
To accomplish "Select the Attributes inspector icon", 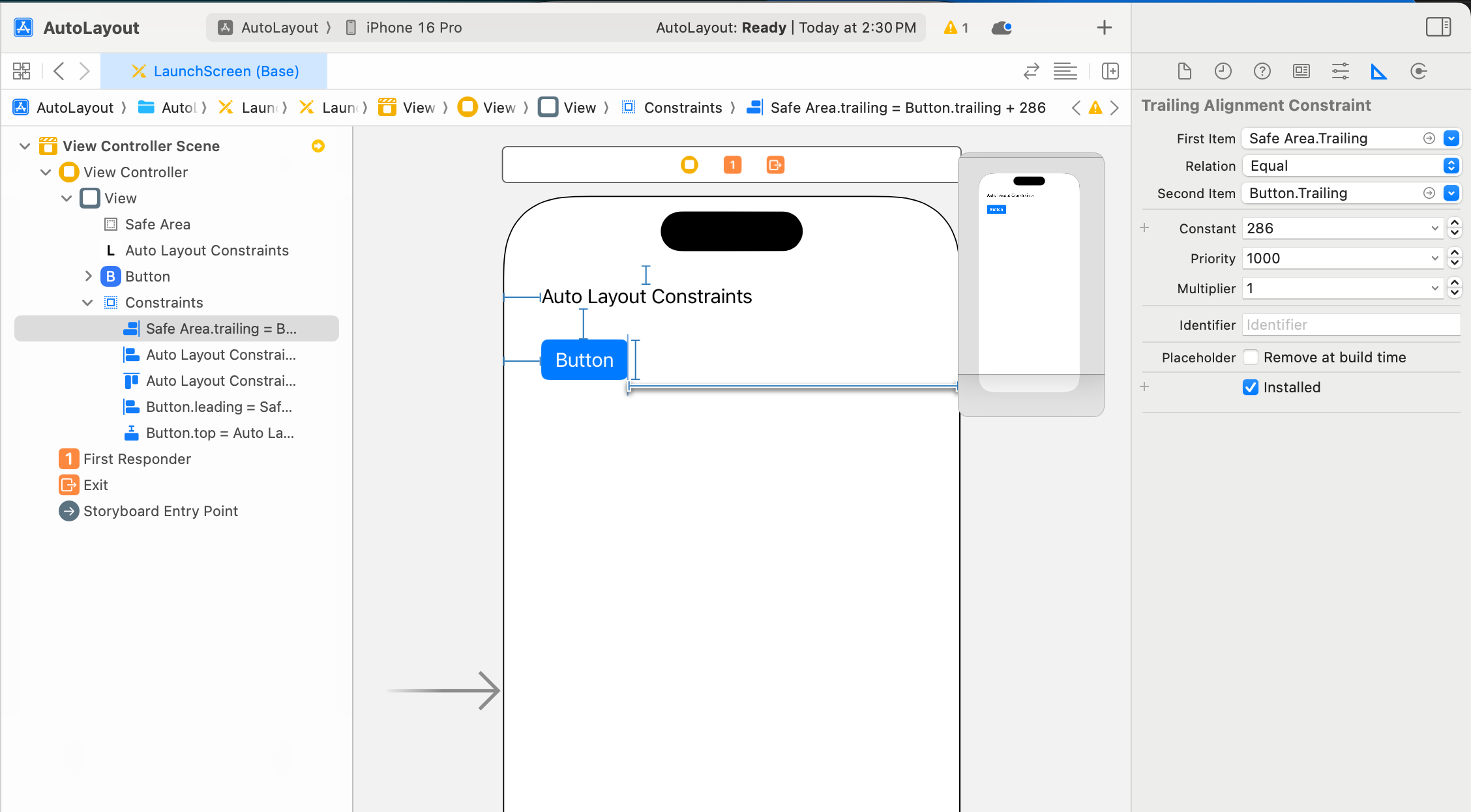I will click(x=1339, y=71).
